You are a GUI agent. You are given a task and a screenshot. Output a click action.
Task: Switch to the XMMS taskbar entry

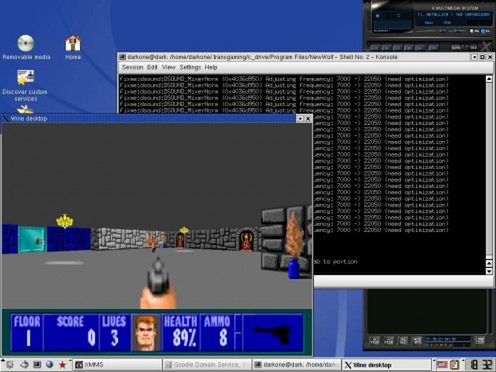tap(117, 365)
